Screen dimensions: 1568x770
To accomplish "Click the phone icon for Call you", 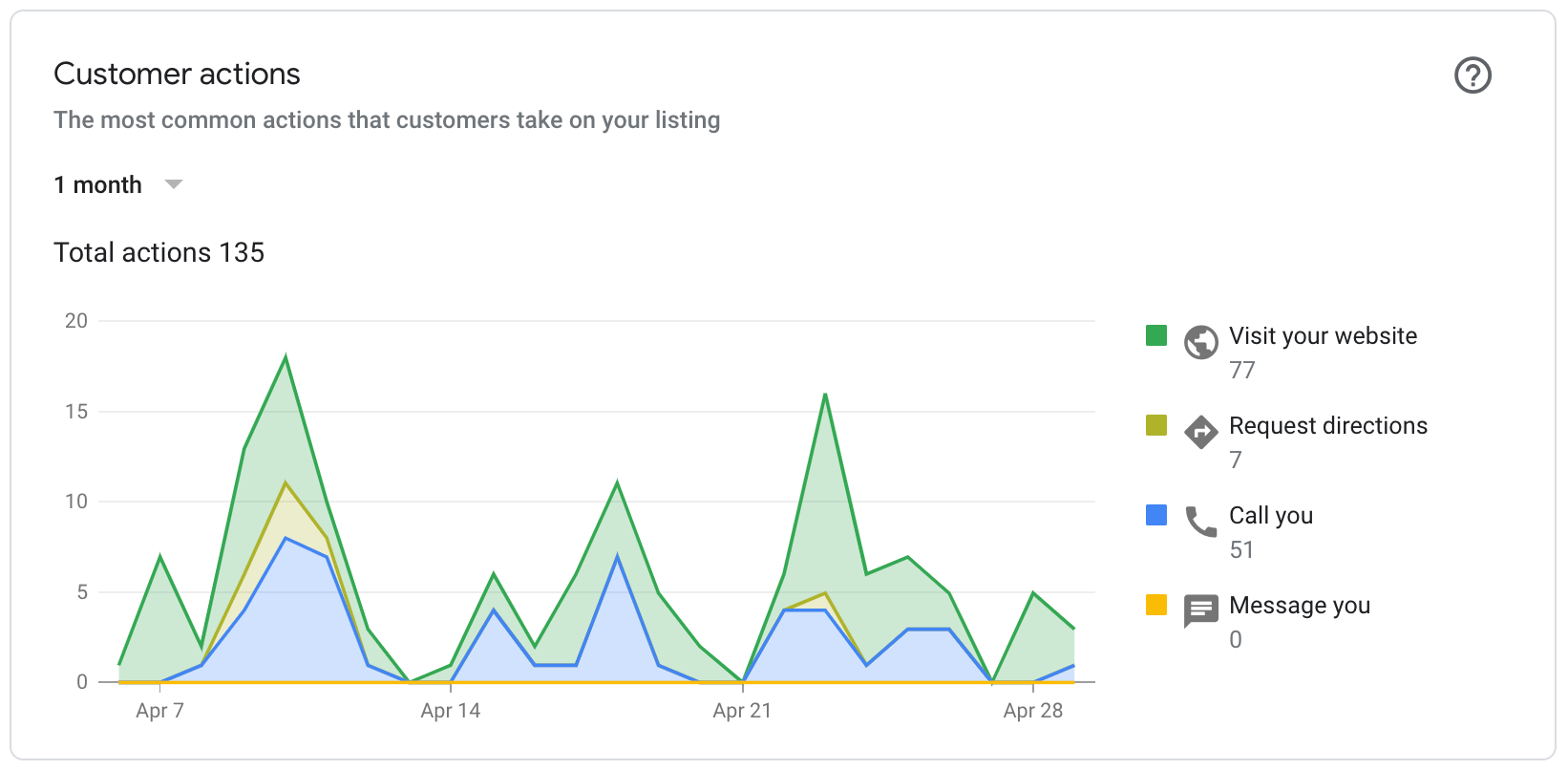I will [x=1201, y=522].
